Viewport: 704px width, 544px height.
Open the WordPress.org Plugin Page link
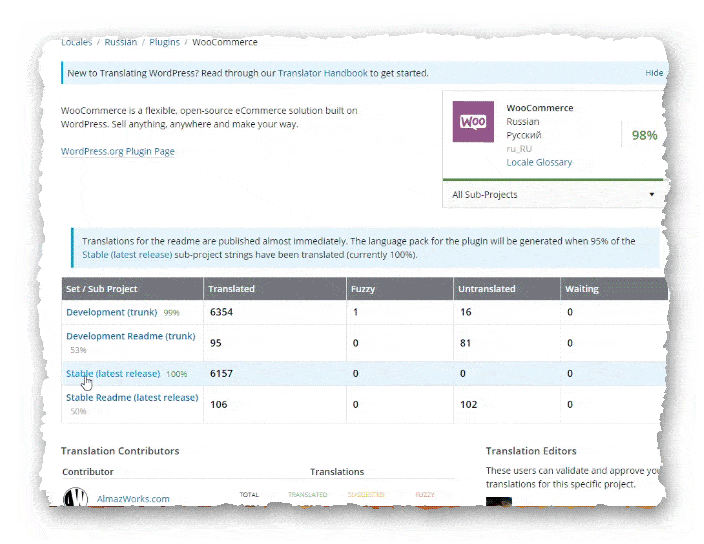point(118,151)
